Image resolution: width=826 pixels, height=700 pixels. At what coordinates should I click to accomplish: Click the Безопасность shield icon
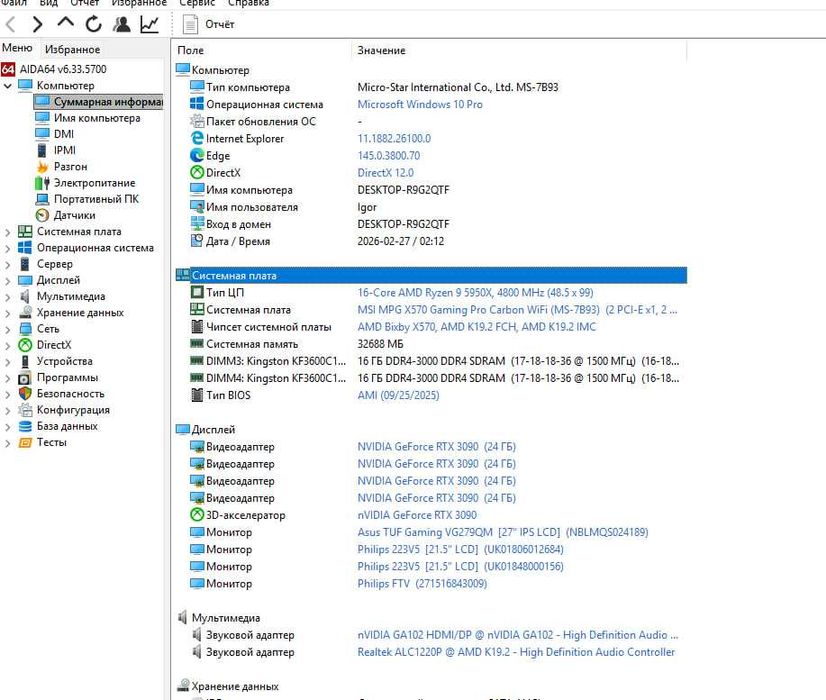(x=25, y=394)
